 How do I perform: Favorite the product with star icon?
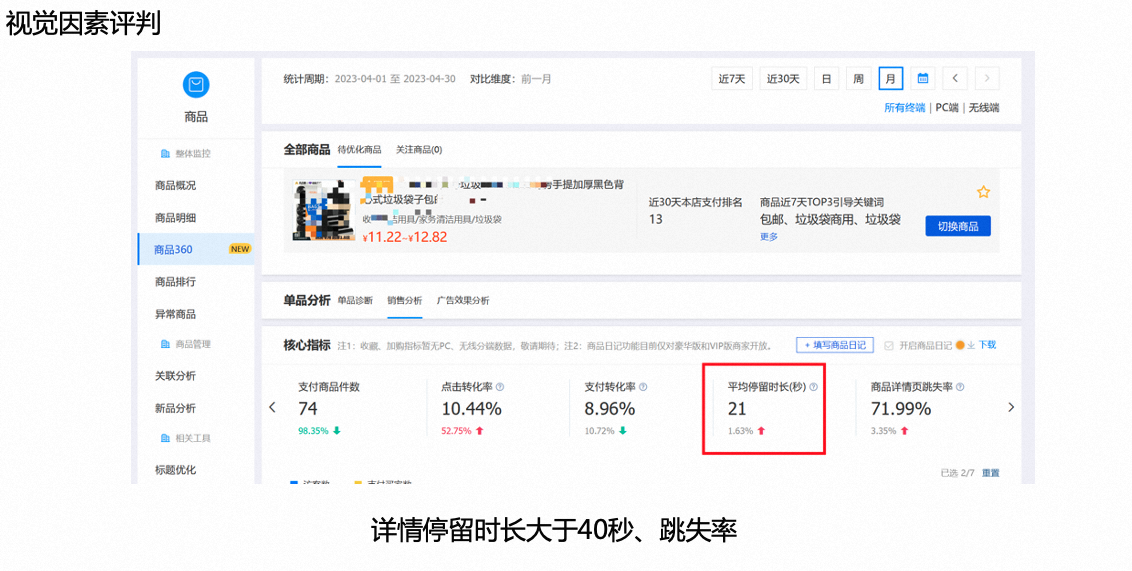pos(983,192)
